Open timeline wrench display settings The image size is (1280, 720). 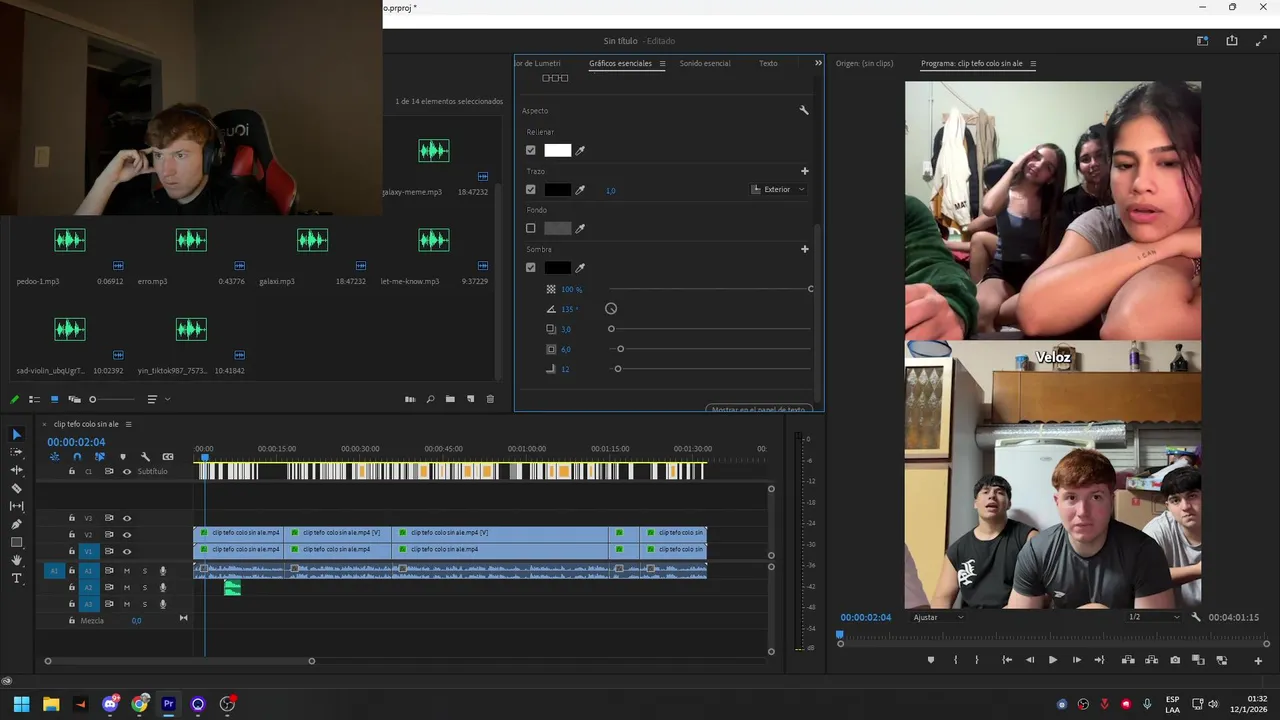click(145, 457)
